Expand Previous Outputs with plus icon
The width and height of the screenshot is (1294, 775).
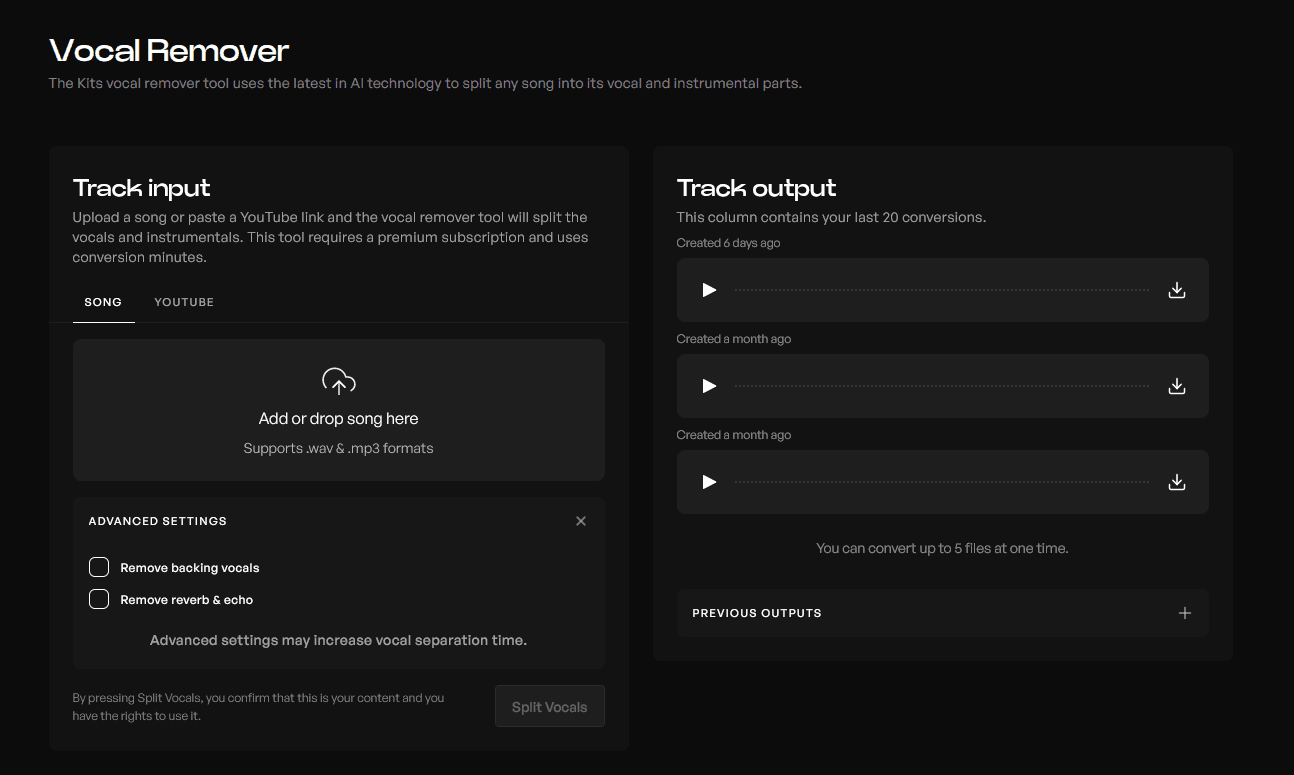pos(1185,613)
